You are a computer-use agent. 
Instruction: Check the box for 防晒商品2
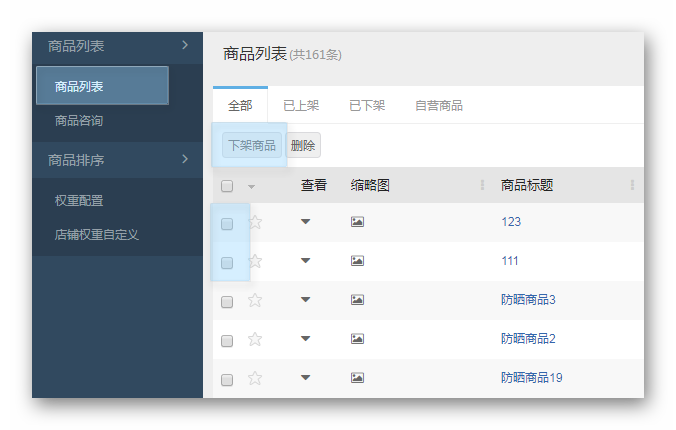point(227,341)
